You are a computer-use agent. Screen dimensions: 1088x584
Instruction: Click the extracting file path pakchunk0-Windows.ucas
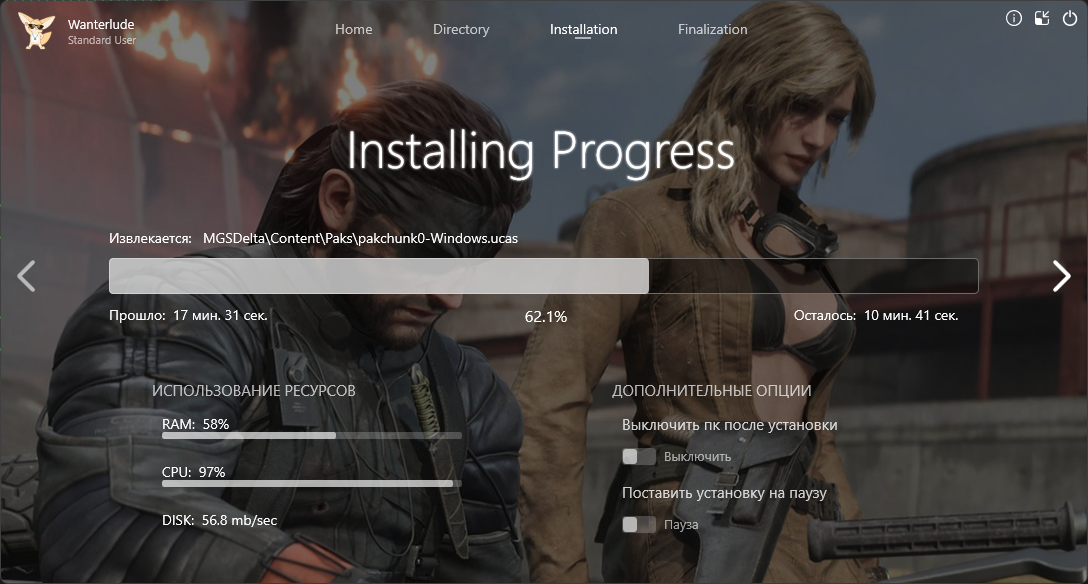360,238
